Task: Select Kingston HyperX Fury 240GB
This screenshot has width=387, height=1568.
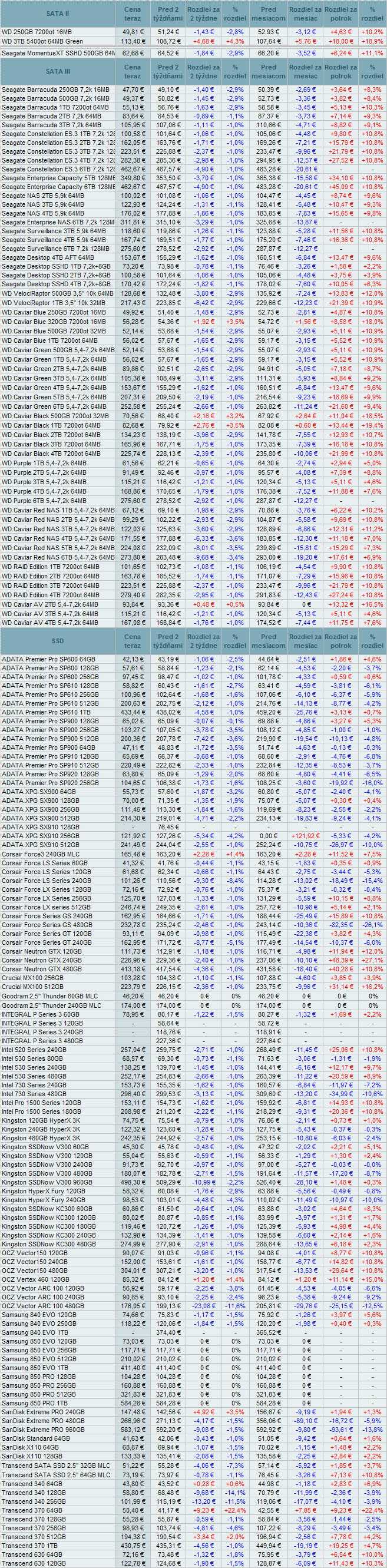Action: click(x=43, y=1200)
